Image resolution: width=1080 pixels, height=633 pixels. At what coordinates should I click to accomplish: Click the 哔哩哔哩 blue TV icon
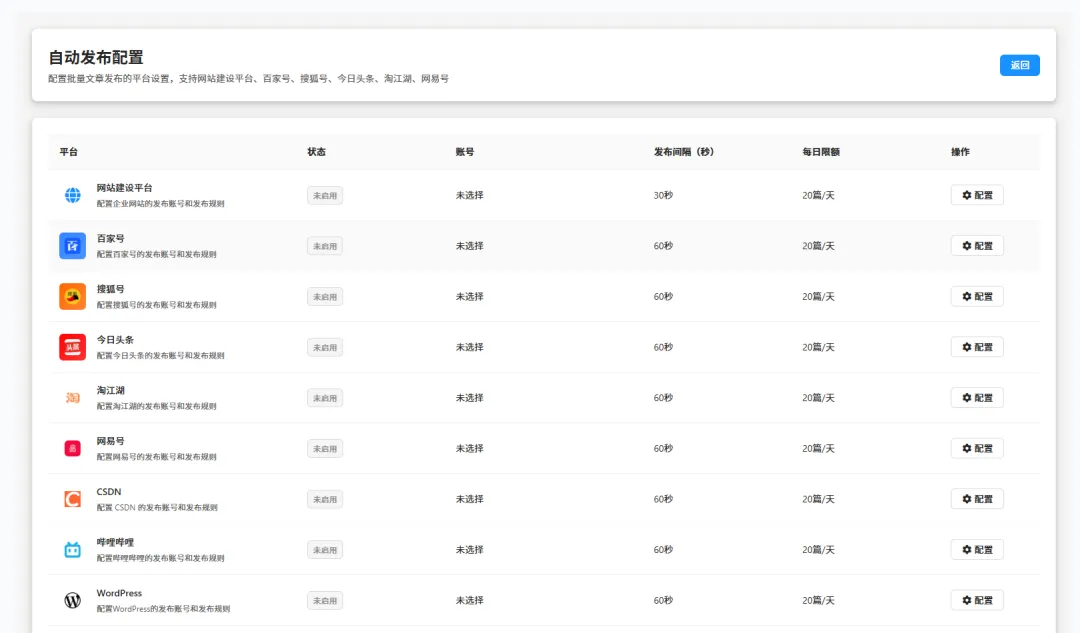click(72, 550)
